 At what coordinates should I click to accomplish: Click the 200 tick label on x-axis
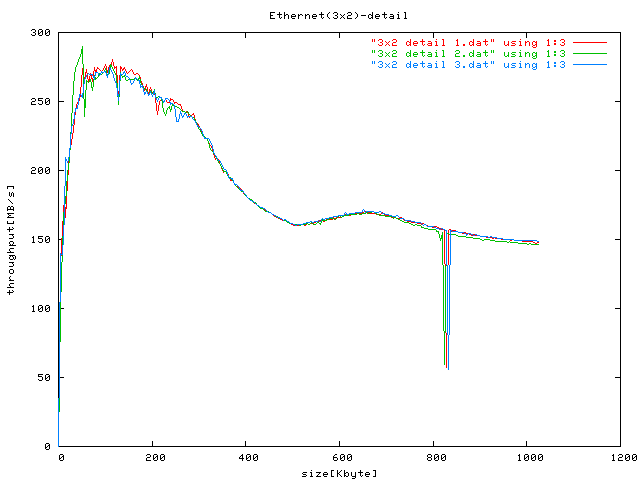point(152,457)
